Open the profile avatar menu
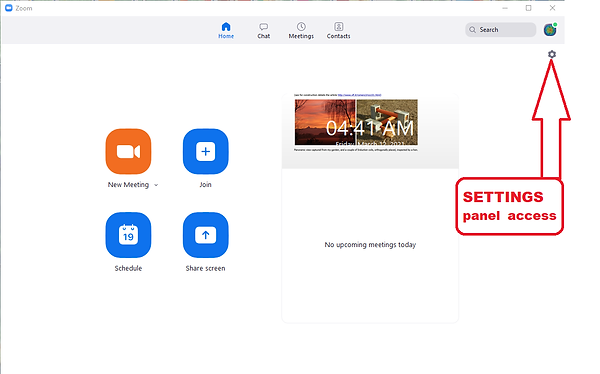 coord(550,29)
